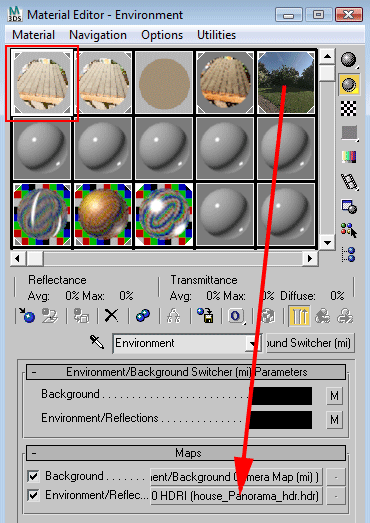Click the Make Material Copy icon
370x523 pixels.
[x=143, y=316]
